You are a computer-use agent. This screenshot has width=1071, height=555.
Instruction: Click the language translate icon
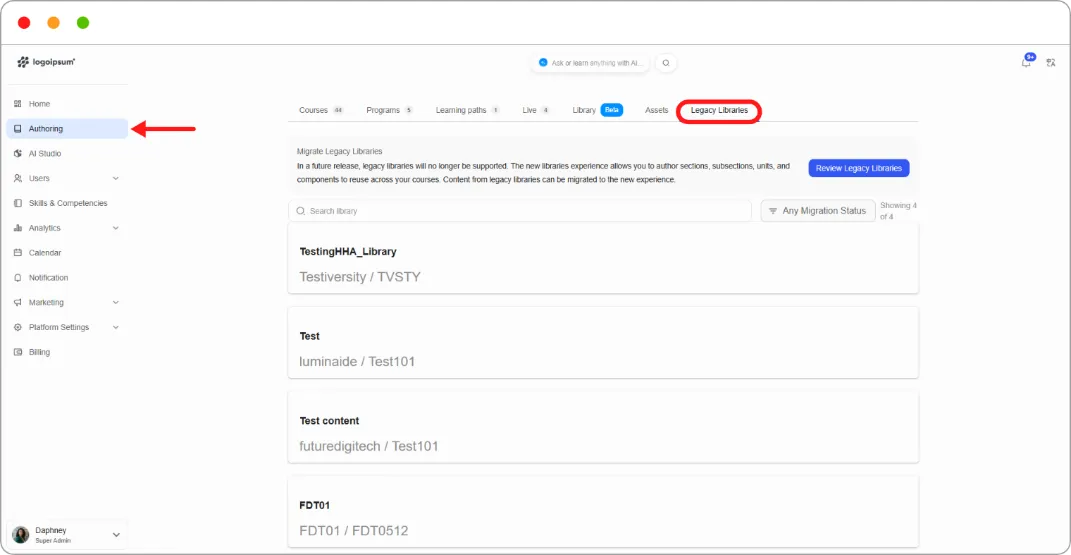pos(1051,63)
